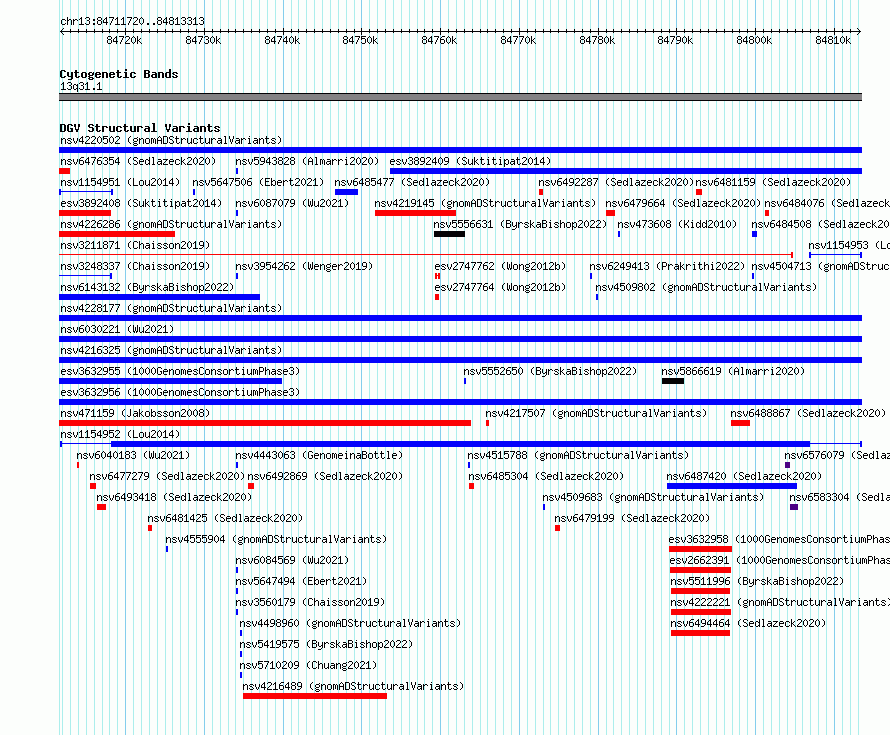The height and width of the screenshot is (735, 890).
Task: Click purple marker of nsv6583304
Action: 794,507
